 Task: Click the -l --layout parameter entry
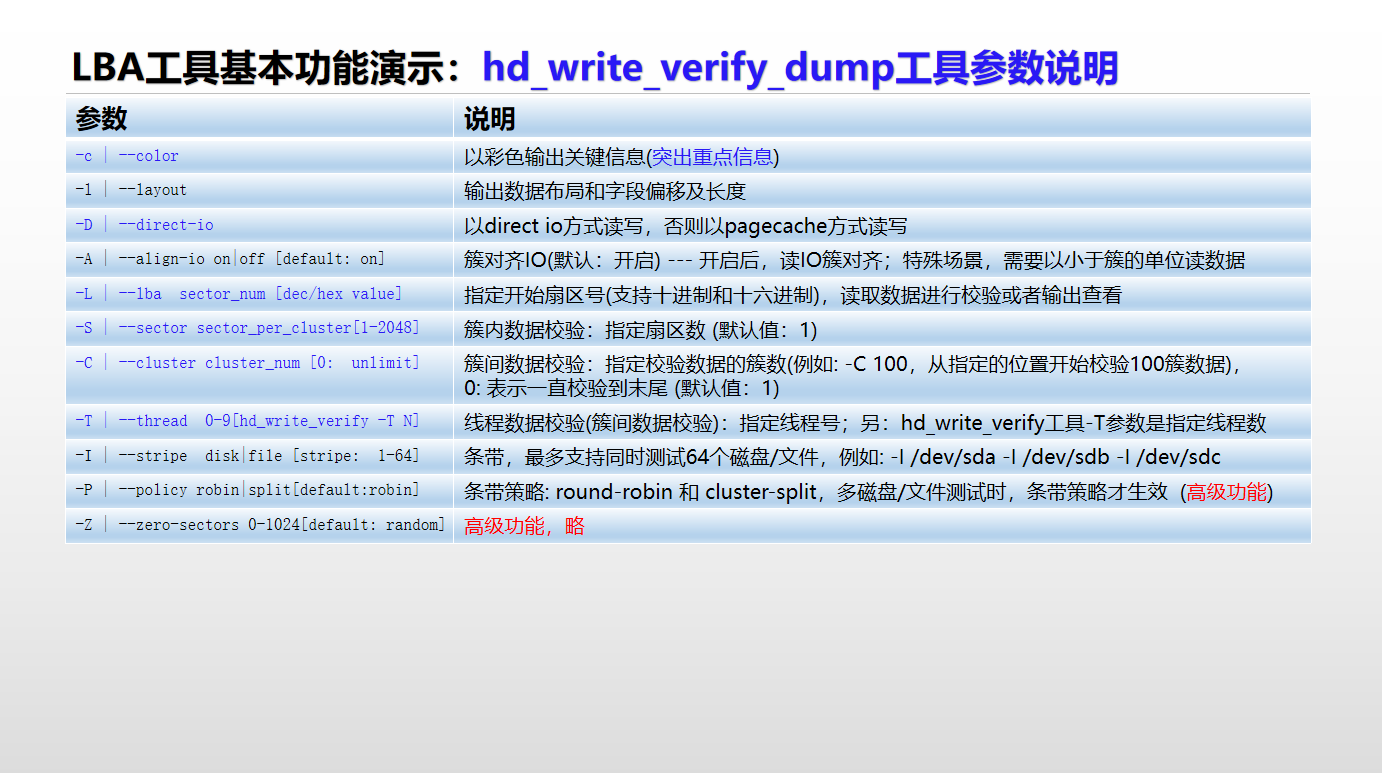120,190
